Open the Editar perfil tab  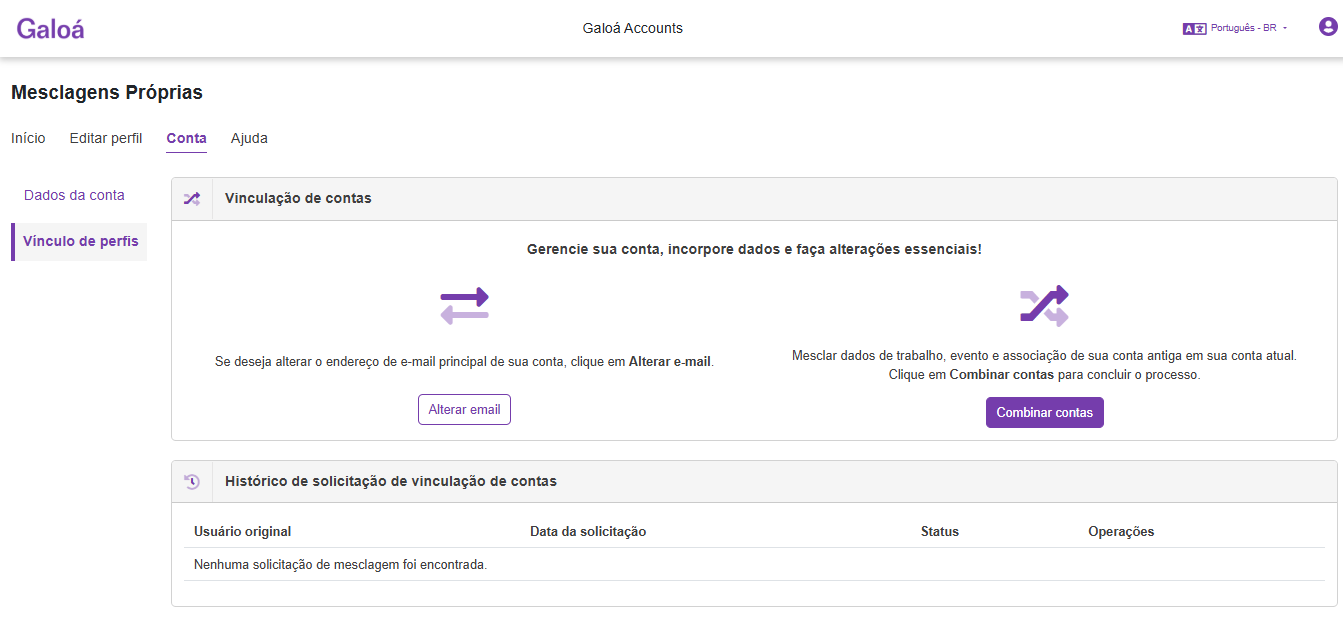[x=106, y=138]
